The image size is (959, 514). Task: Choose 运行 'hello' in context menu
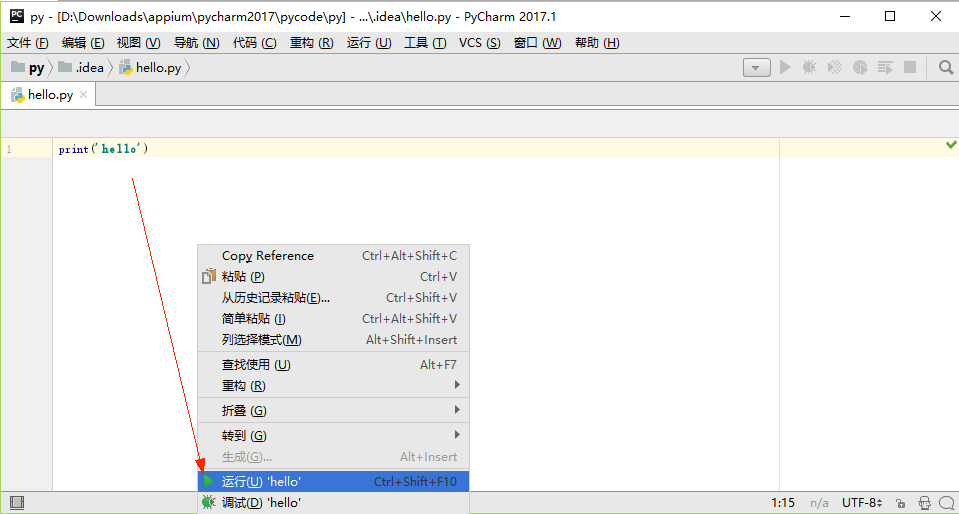click(x=333, y=482)
